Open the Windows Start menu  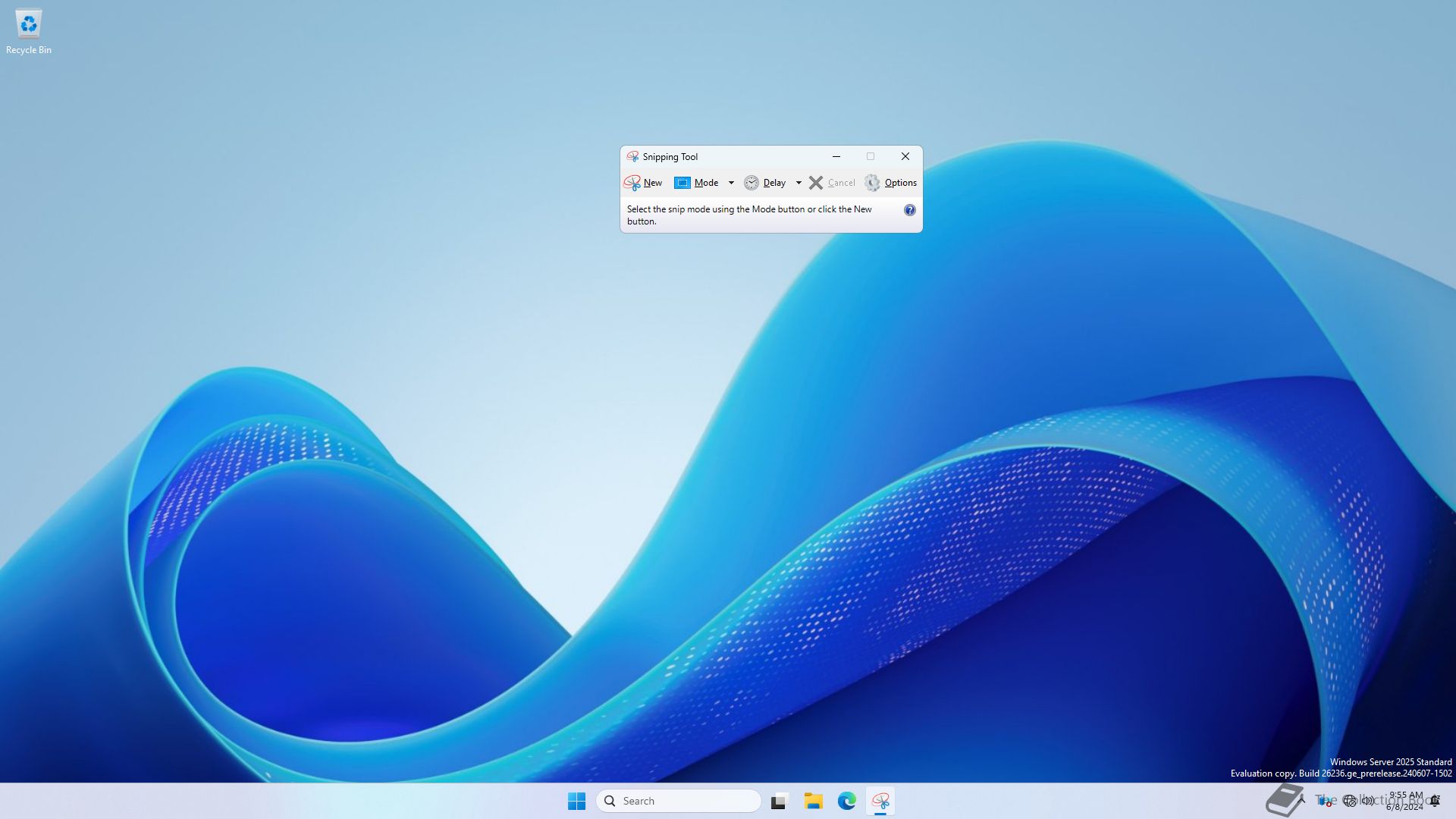click(576, 801)
